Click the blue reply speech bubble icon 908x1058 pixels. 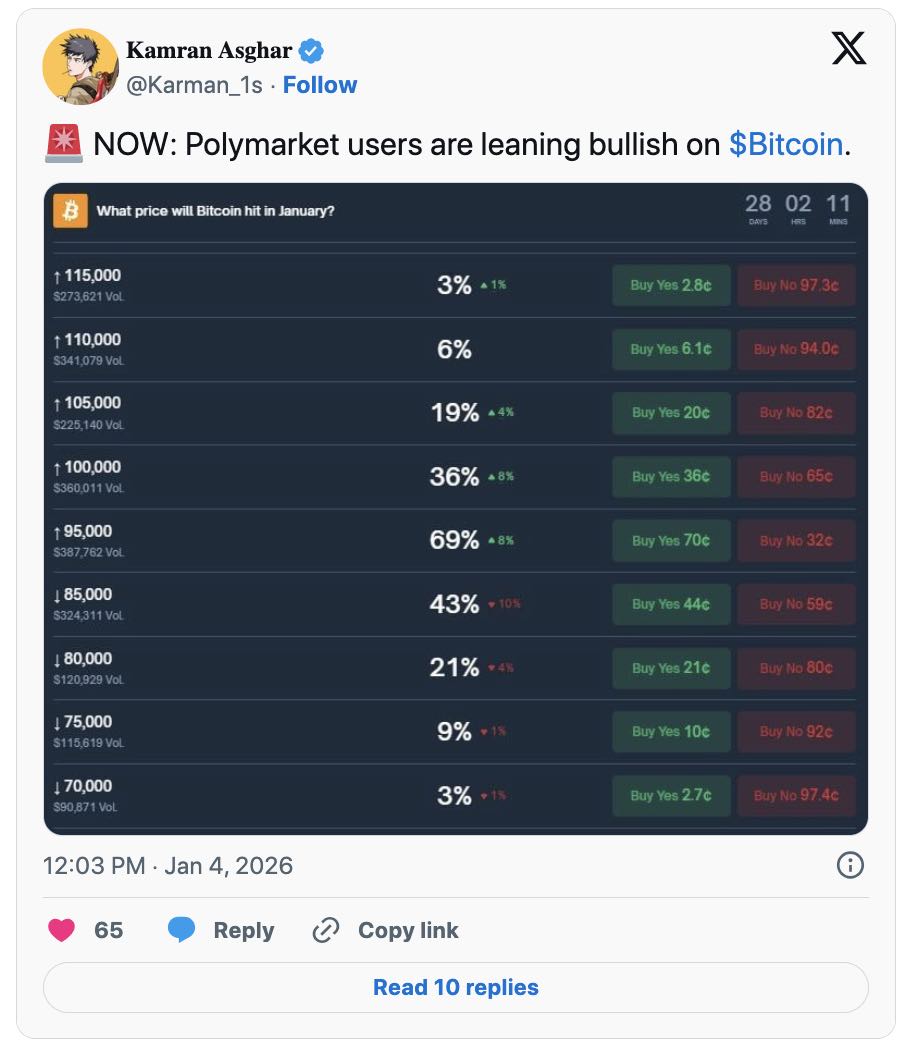(180, 930)
